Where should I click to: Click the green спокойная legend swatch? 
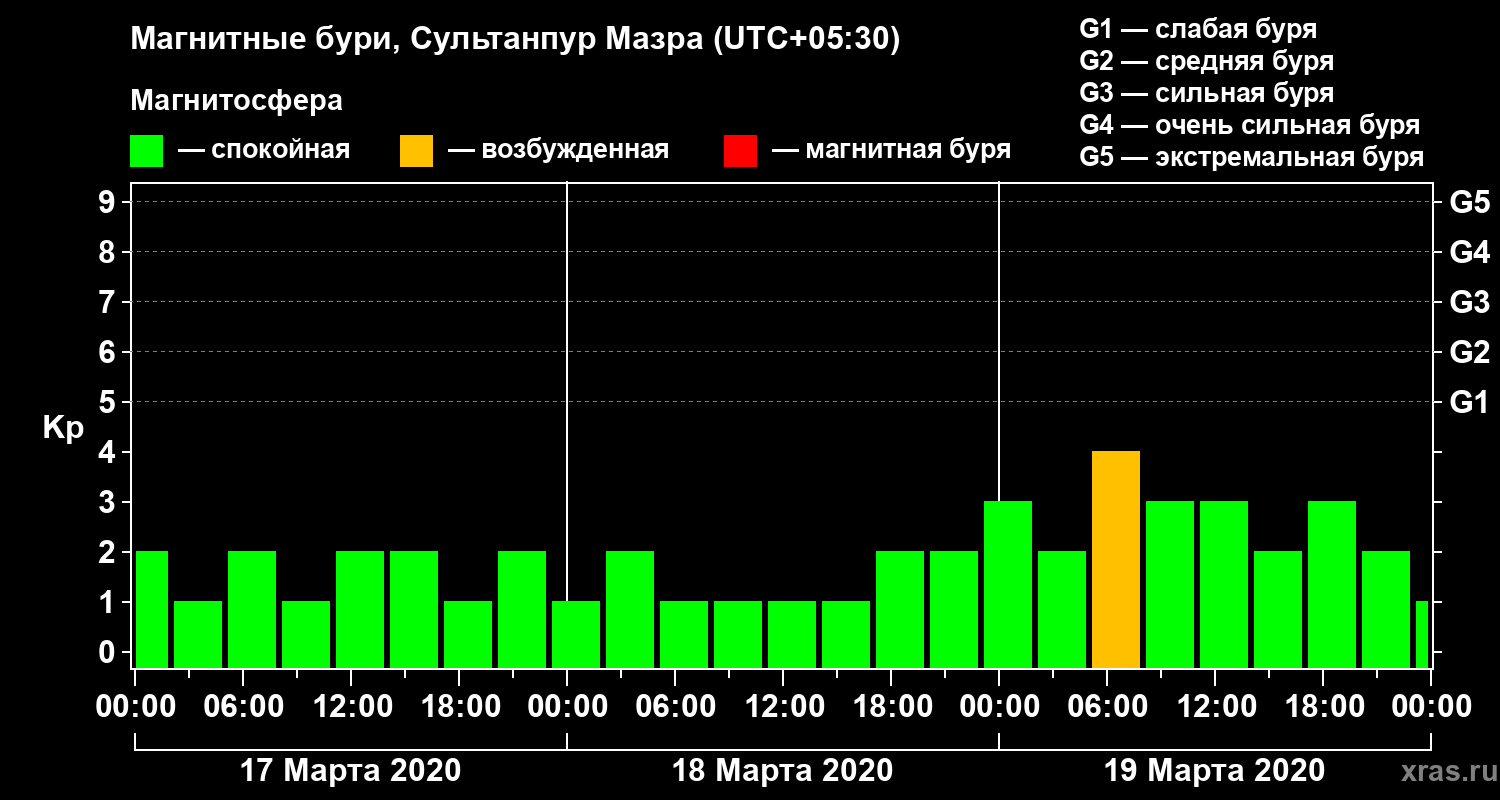tap(146, 151)
